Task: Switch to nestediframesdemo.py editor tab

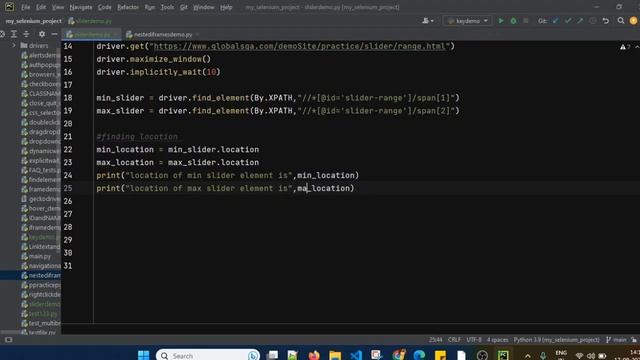Action: 163,34
